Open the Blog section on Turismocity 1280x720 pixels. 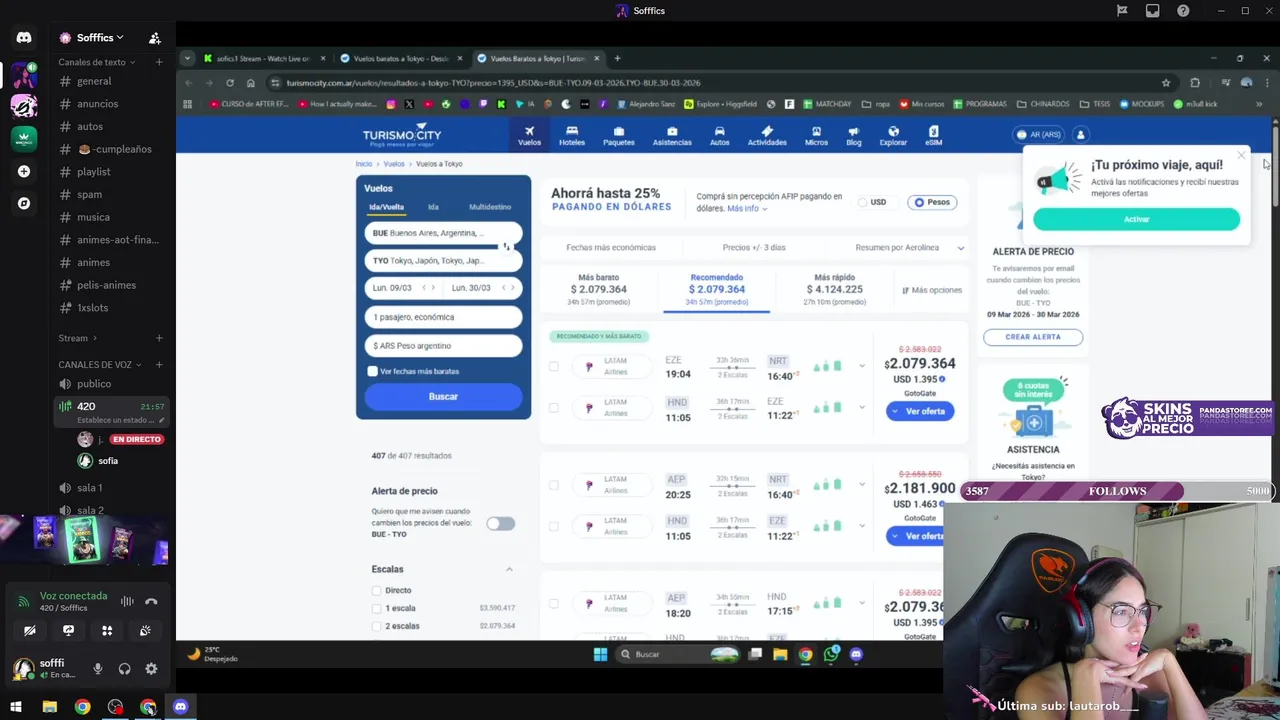click(x=853, y=136)
